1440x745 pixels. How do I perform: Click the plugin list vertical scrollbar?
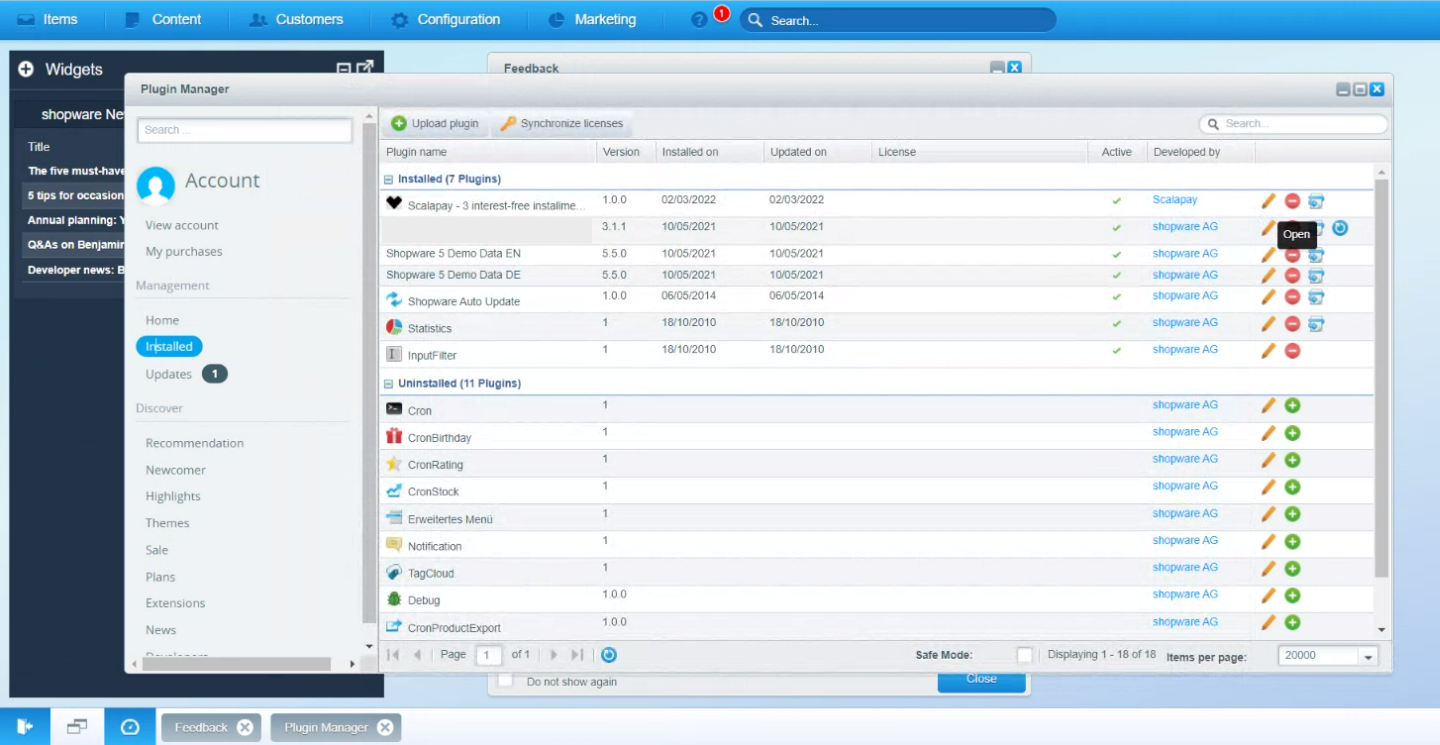1382,378
